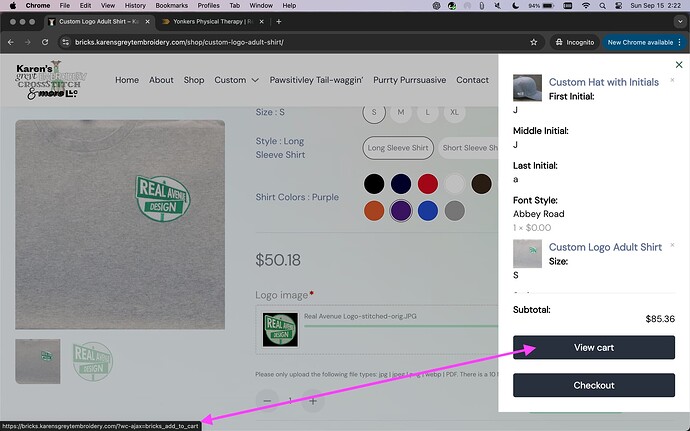Select size XL option
The width and height of the screenshot is (690, 431).
(454, 112)
